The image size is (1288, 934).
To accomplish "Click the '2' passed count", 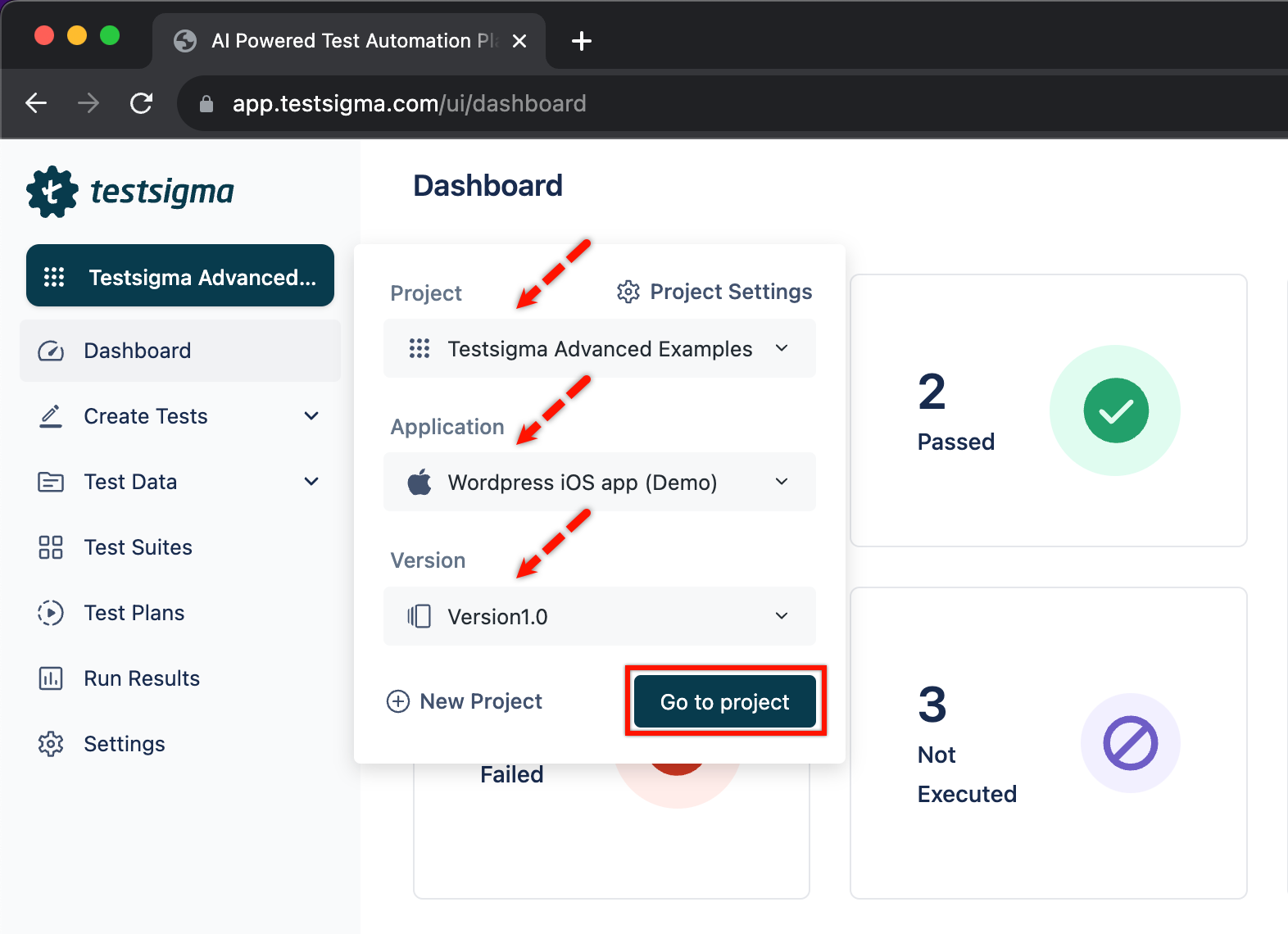I will click(x=932, y=392).
